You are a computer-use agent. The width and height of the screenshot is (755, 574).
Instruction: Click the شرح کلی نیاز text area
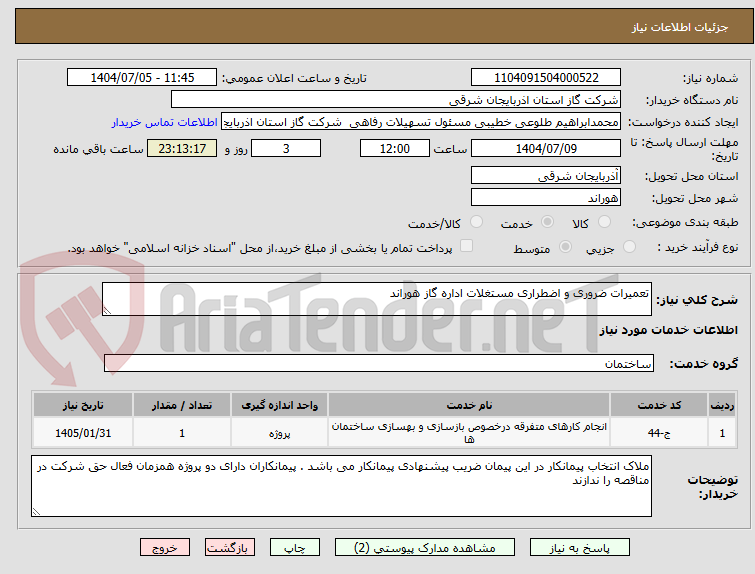tap(377, 299)
